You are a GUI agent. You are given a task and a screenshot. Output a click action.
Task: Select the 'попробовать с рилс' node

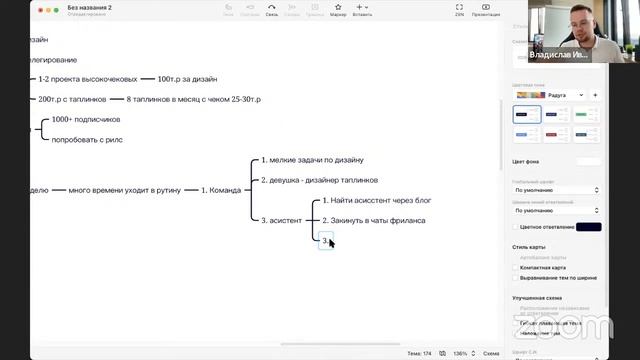click(87, 140)
